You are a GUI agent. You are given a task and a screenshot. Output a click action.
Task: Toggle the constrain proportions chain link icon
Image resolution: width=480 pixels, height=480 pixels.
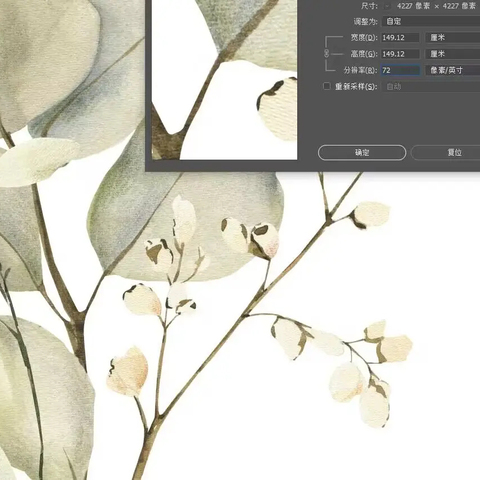tap(327, 53)
